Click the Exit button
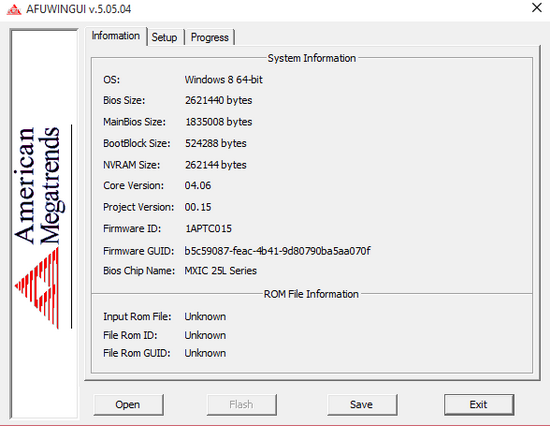This screenshot has width=550, height=426. pos(479,405)
